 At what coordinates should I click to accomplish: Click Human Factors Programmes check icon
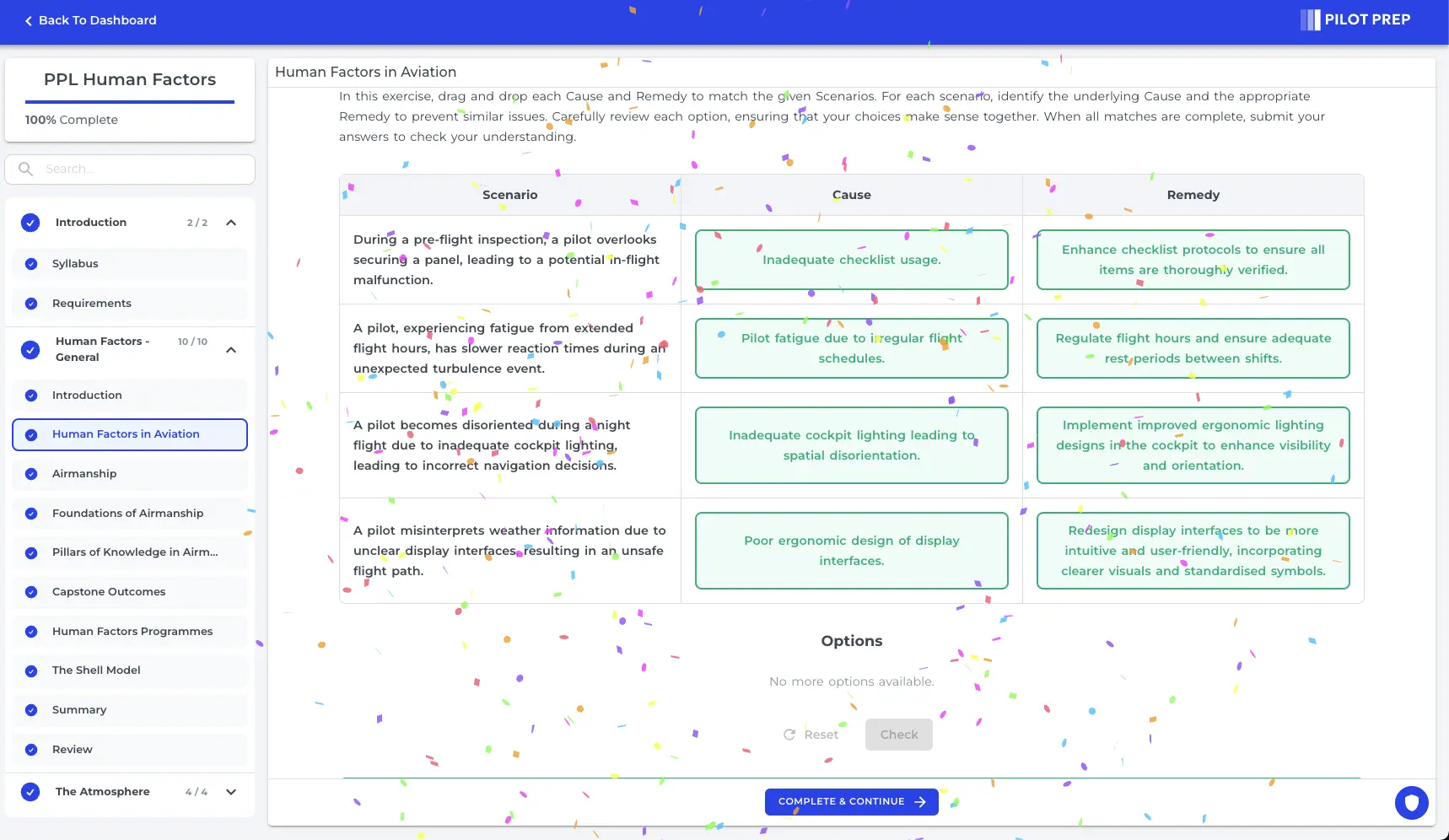tap(31, 632)
